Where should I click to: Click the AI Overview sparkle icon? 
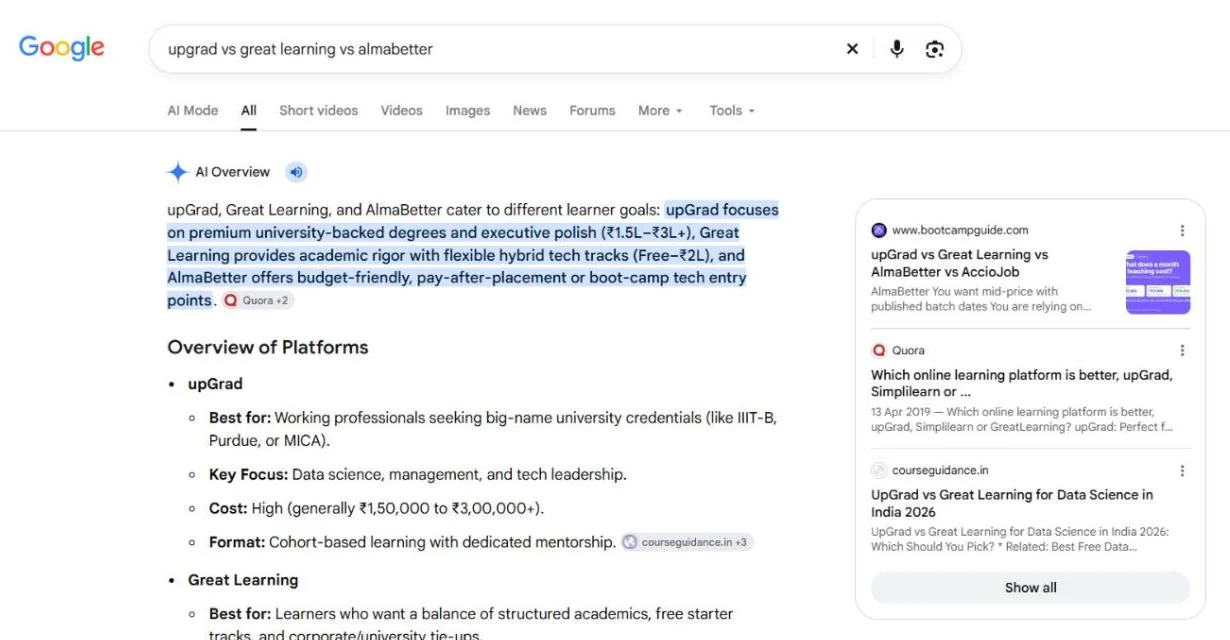pos(178,172)
